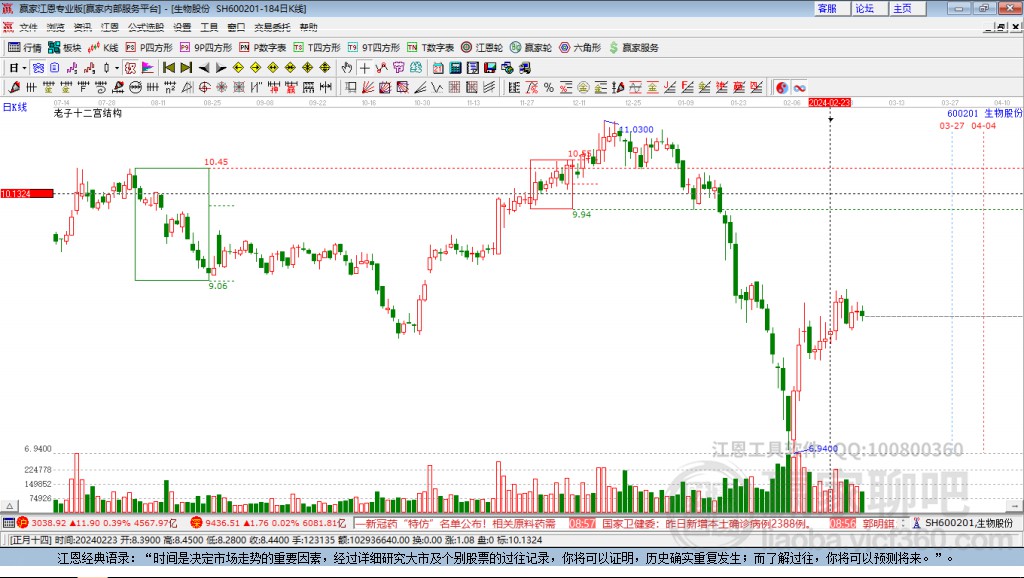Select the crosshair cursor tool
Image resolution: width=1024 pixels, height=578 pixels.
click(x=364, y=67)
